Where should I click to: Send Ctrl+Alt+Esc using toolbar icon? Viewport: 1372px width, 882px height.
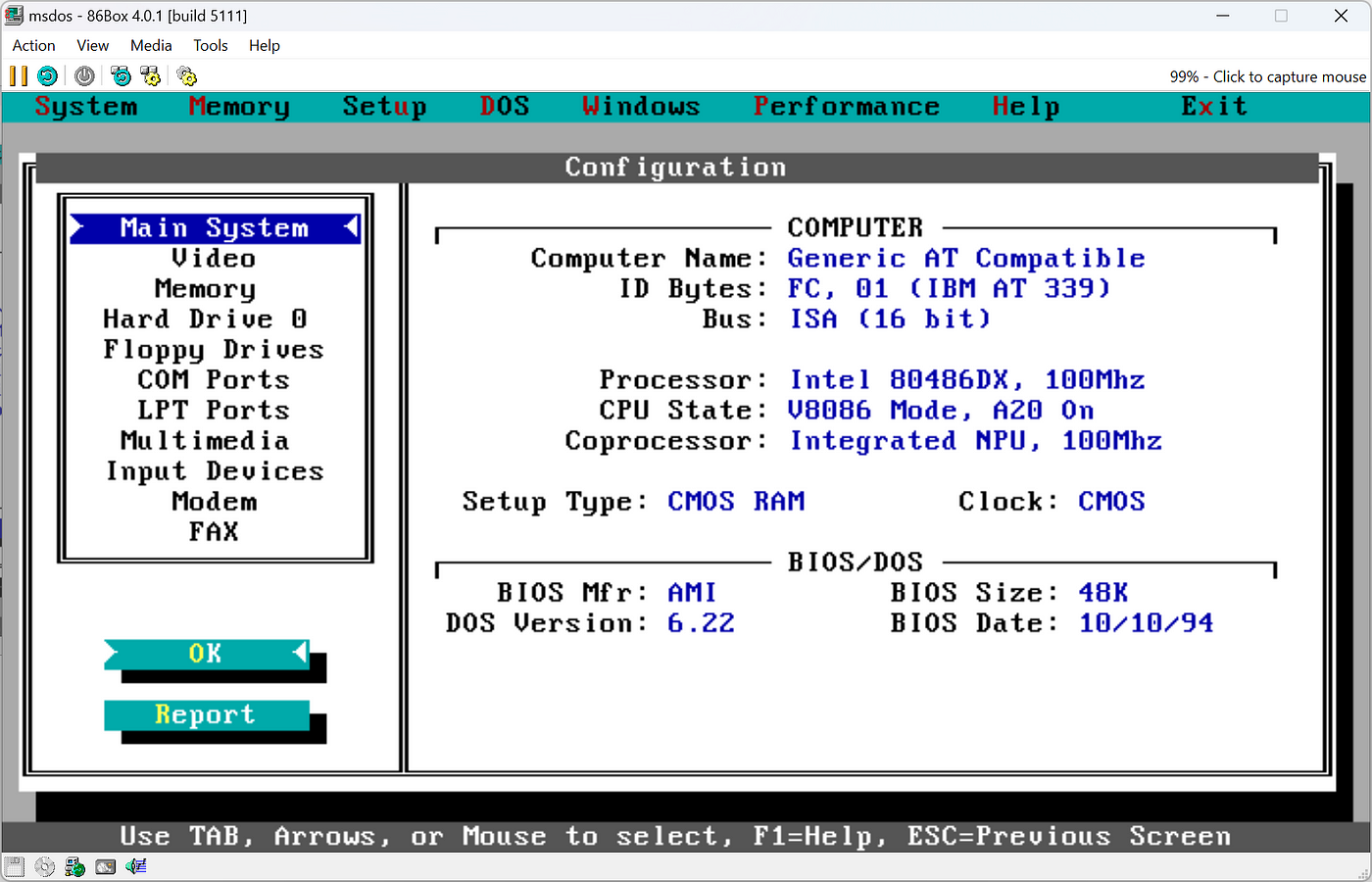coord(150,75)
